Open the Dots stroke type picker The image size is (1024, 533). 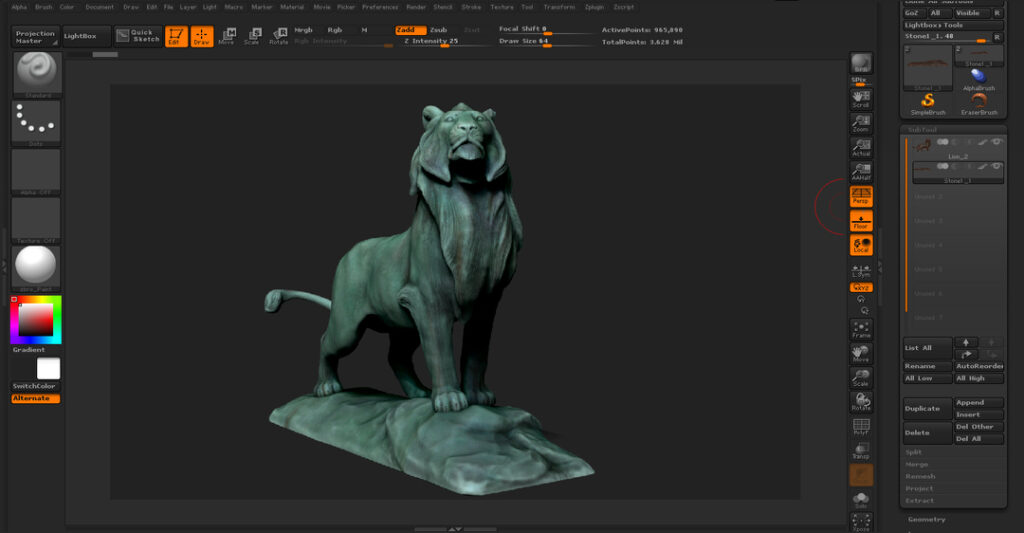[36, 121]
